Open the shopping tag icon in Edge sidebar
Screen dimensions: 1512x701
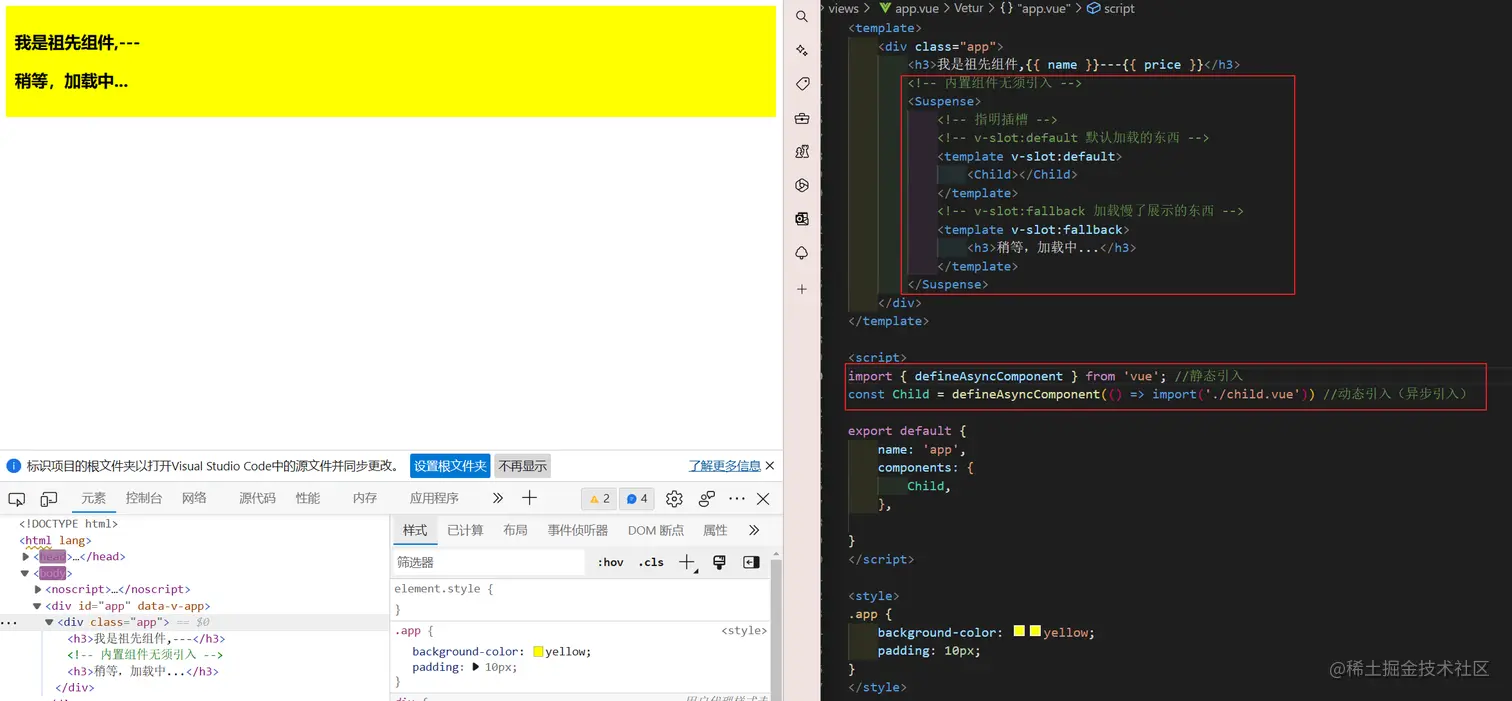coord(802,84)
